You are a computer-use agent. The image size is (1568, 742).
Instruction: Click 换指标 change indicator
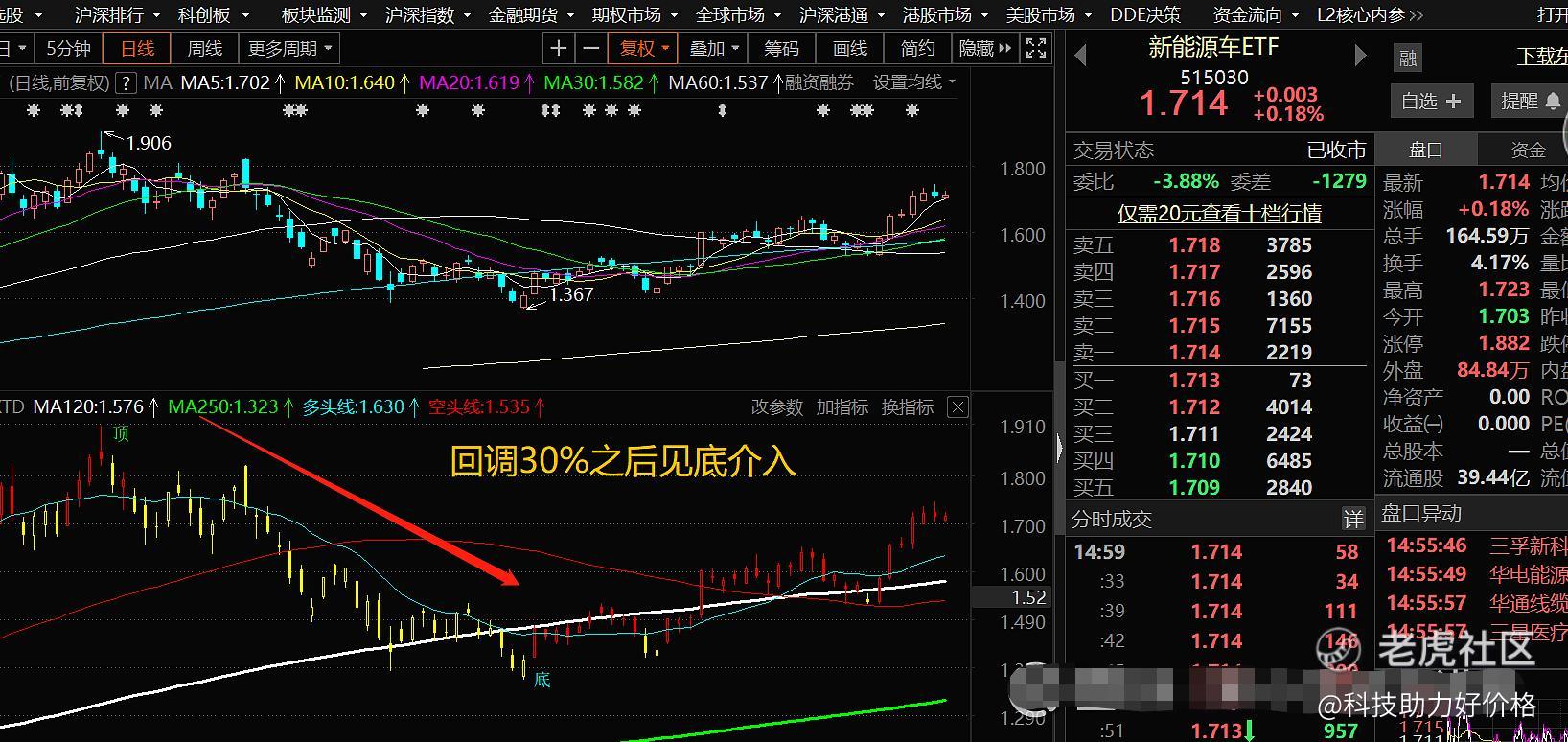point(907,407)
